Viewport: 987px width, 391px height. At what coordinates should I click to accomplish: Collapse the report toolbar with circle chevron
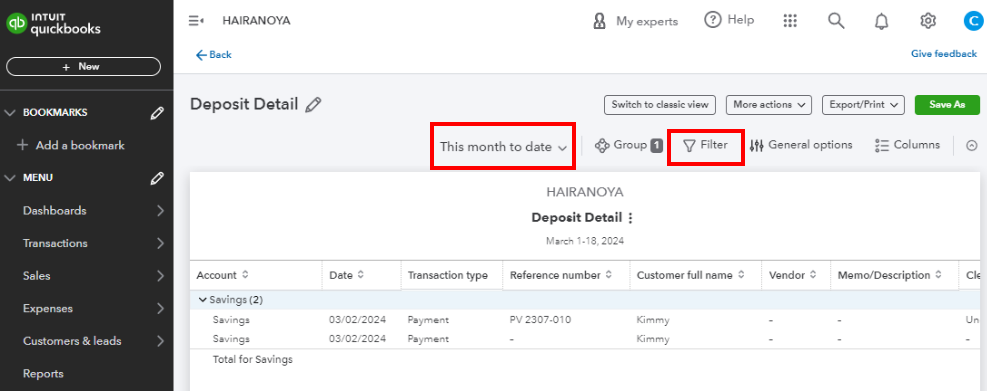(972, 145)
